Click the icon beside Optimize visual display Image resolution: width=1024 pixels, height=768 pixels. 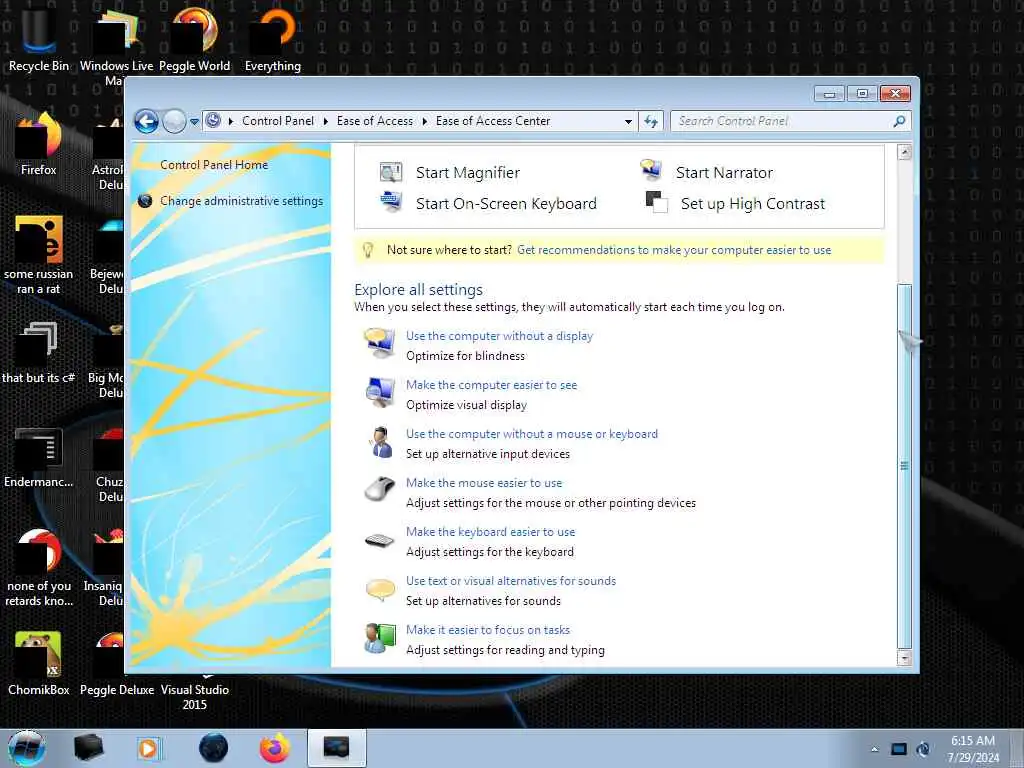(379, 392)
